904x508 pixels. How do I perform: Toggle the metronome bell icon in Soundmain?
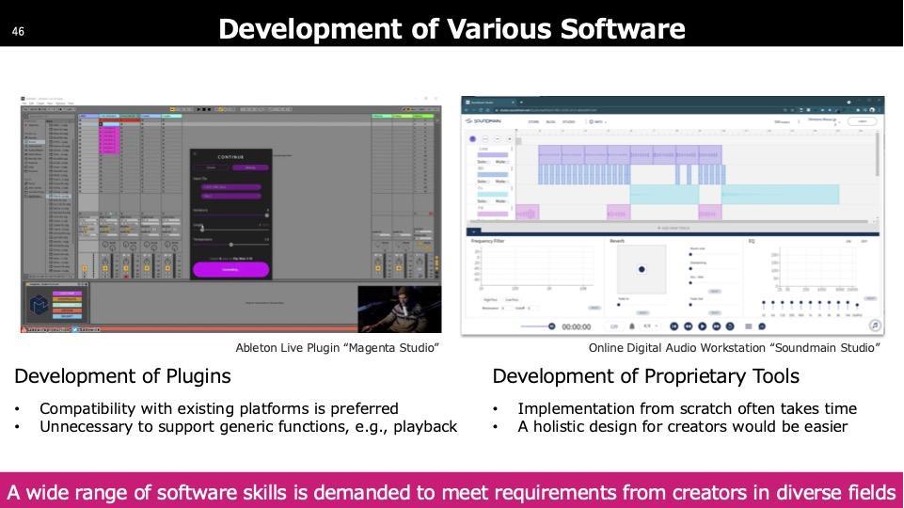coord(632,326)
